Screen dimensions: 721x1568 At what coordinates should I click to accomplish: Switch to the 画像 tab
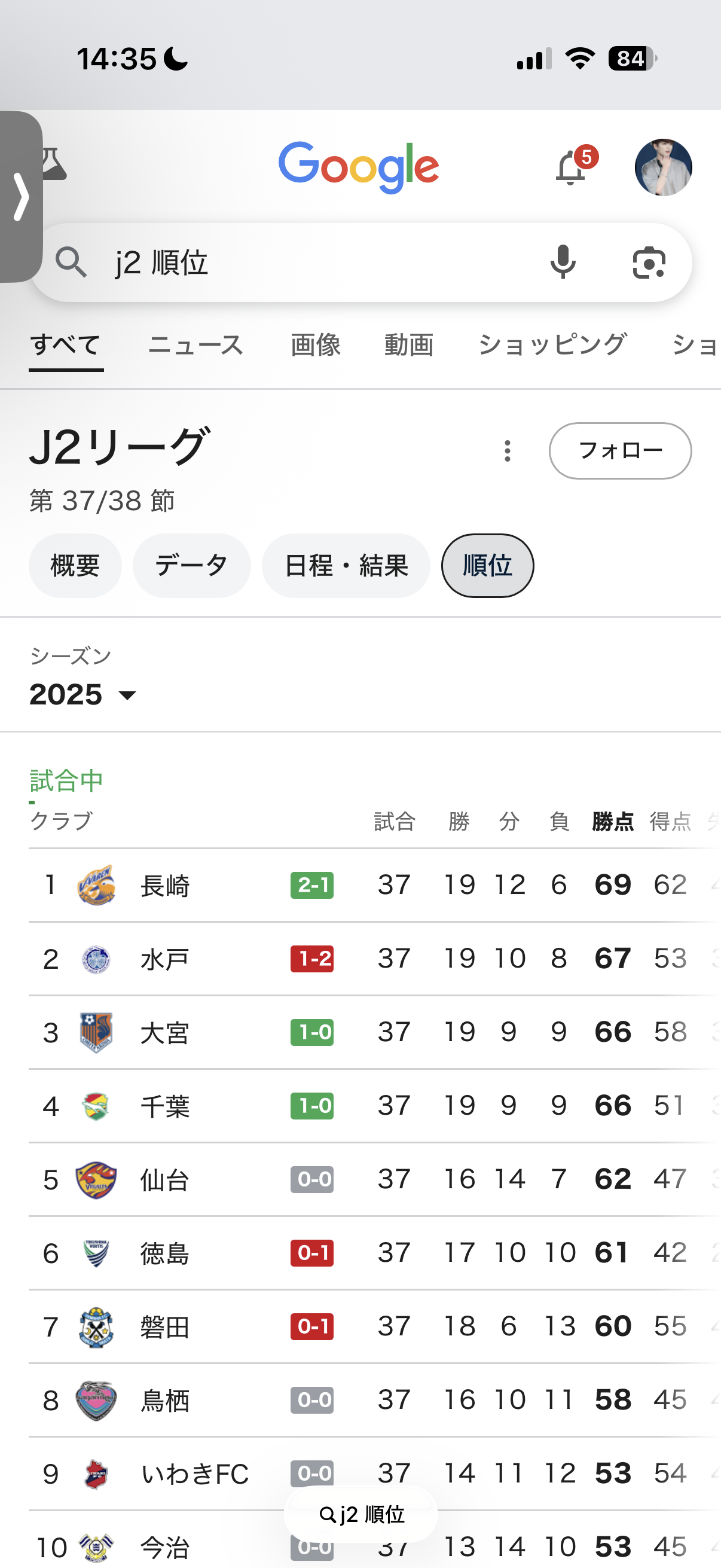coord(315,345)
